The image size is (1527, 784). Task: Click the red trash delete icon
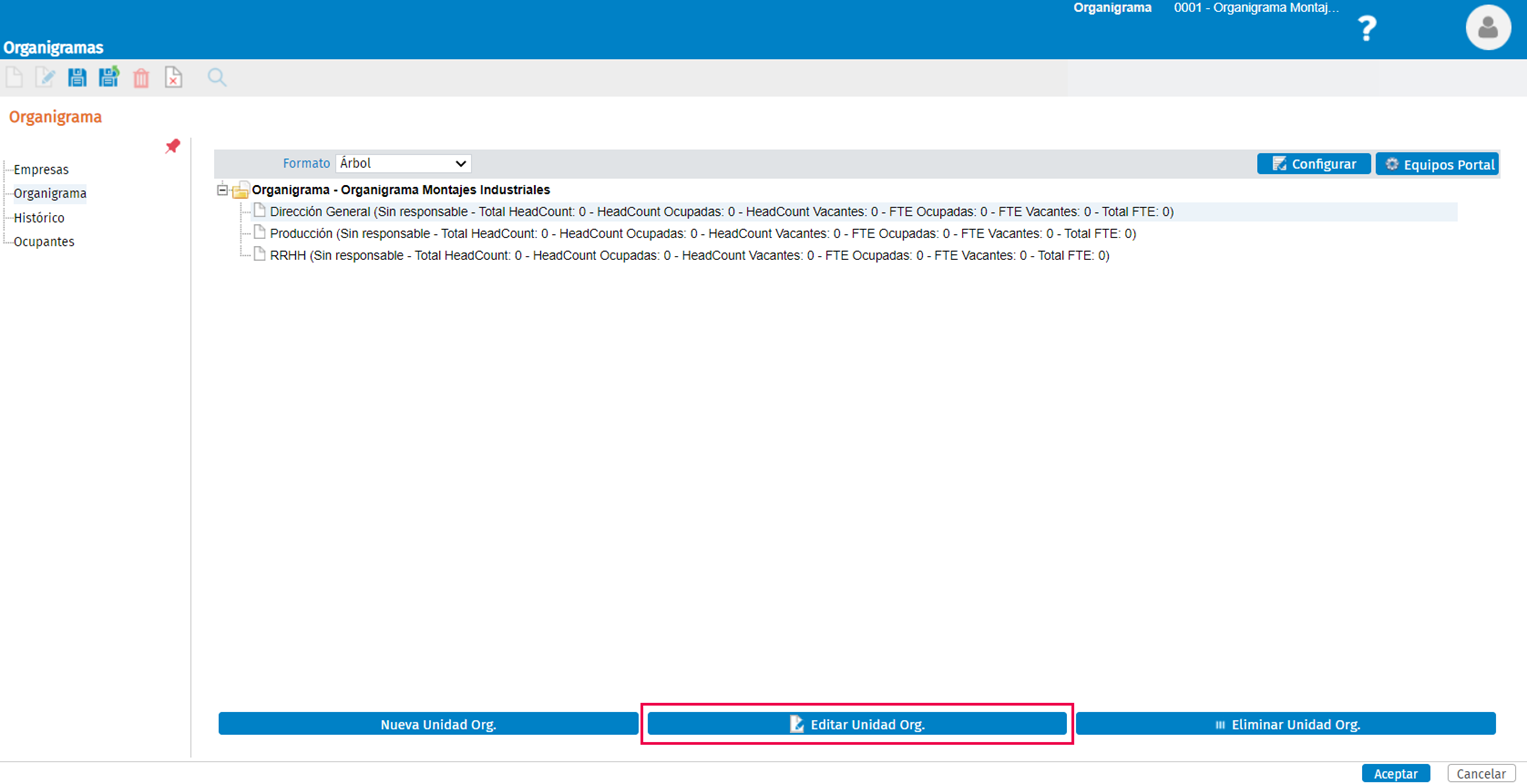click(x=141, y=78)
